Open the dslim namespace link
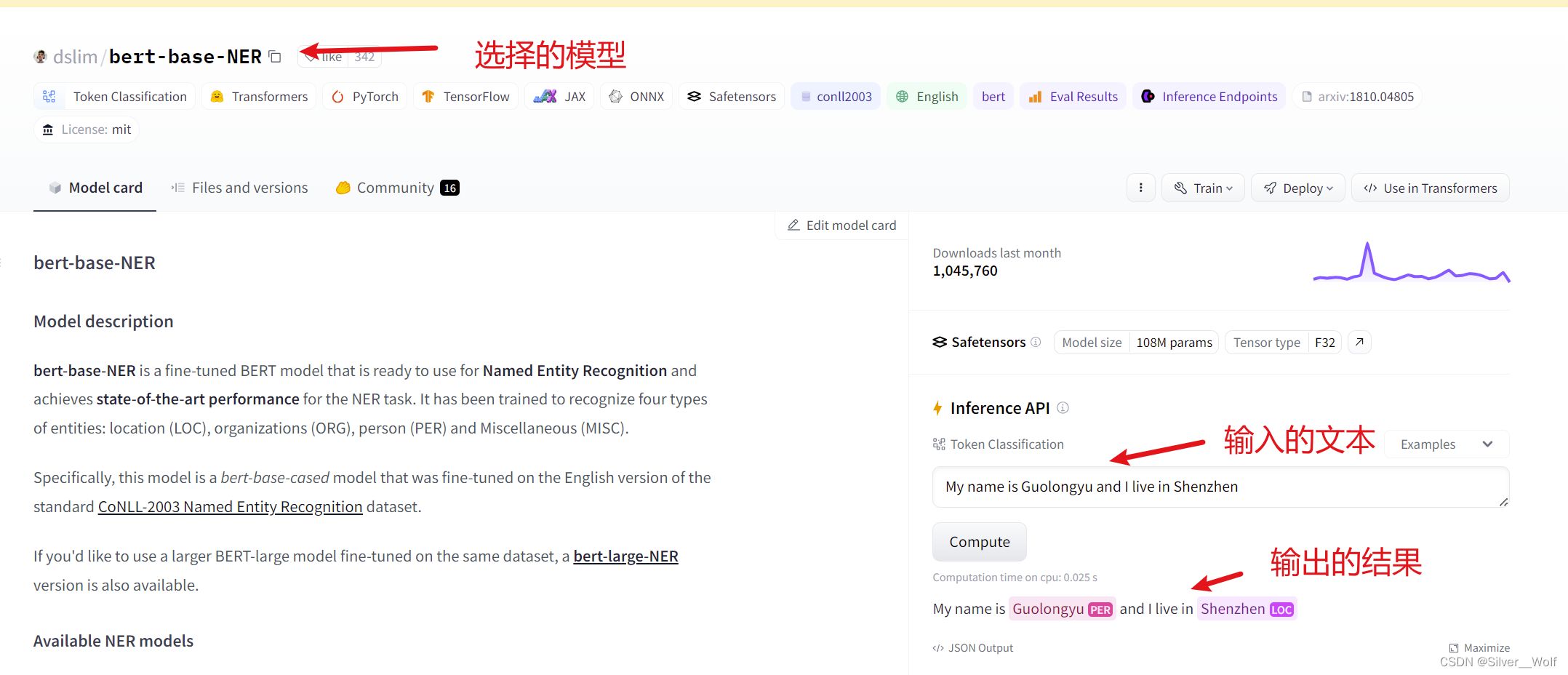This screenshot has height=675, width=1568. tap(75, 57)
